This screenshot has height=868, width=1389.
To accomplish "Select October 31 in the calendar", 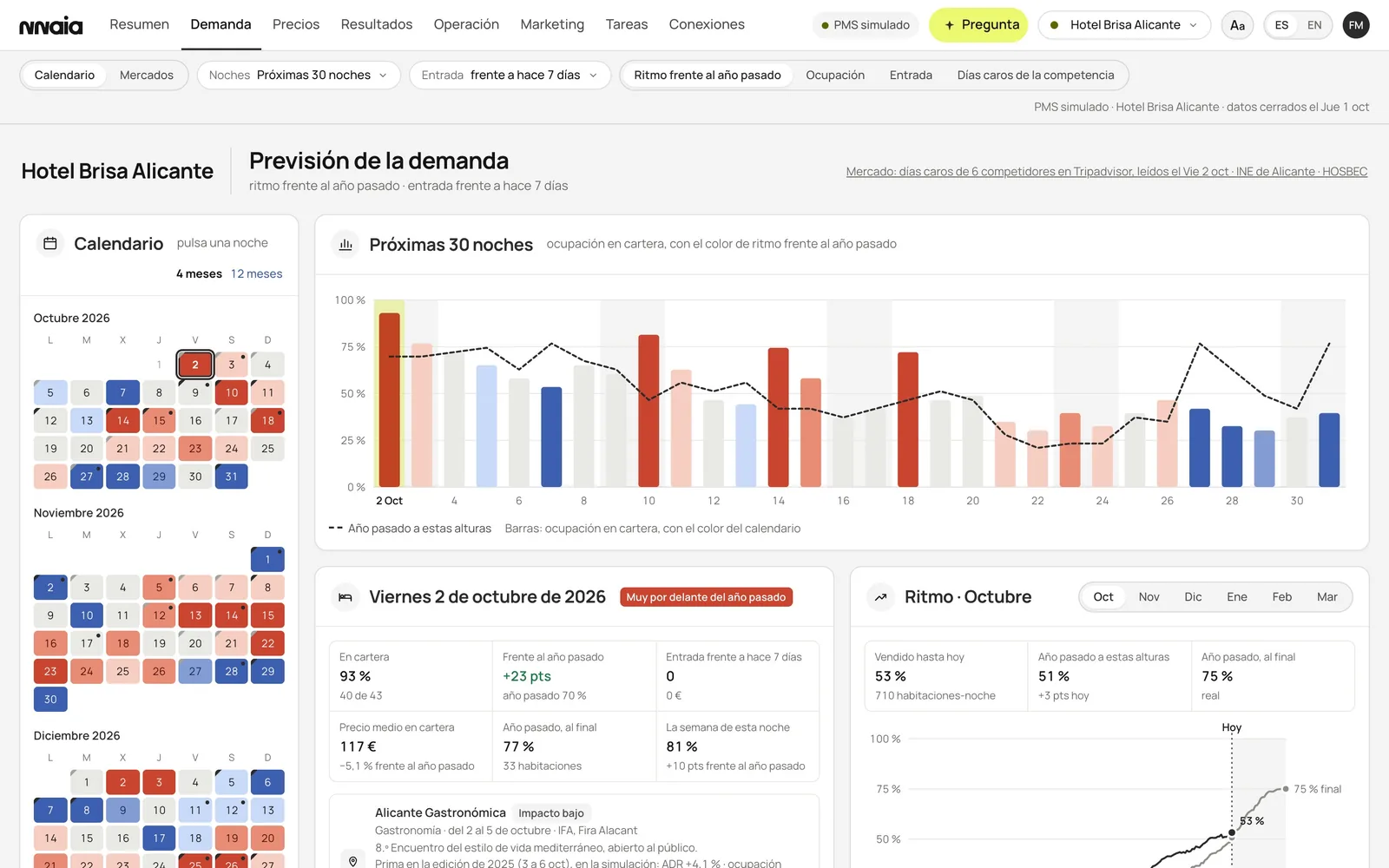I will coord(232,477).
